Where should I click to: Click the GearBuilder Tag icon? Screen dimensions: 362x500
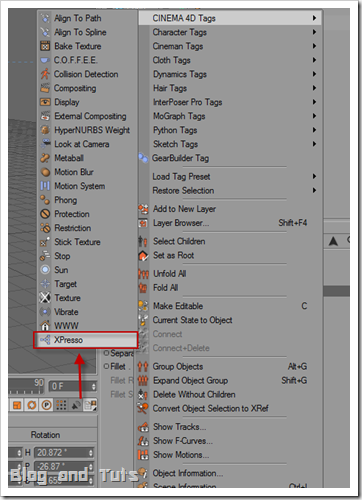(x=143, y=158)
